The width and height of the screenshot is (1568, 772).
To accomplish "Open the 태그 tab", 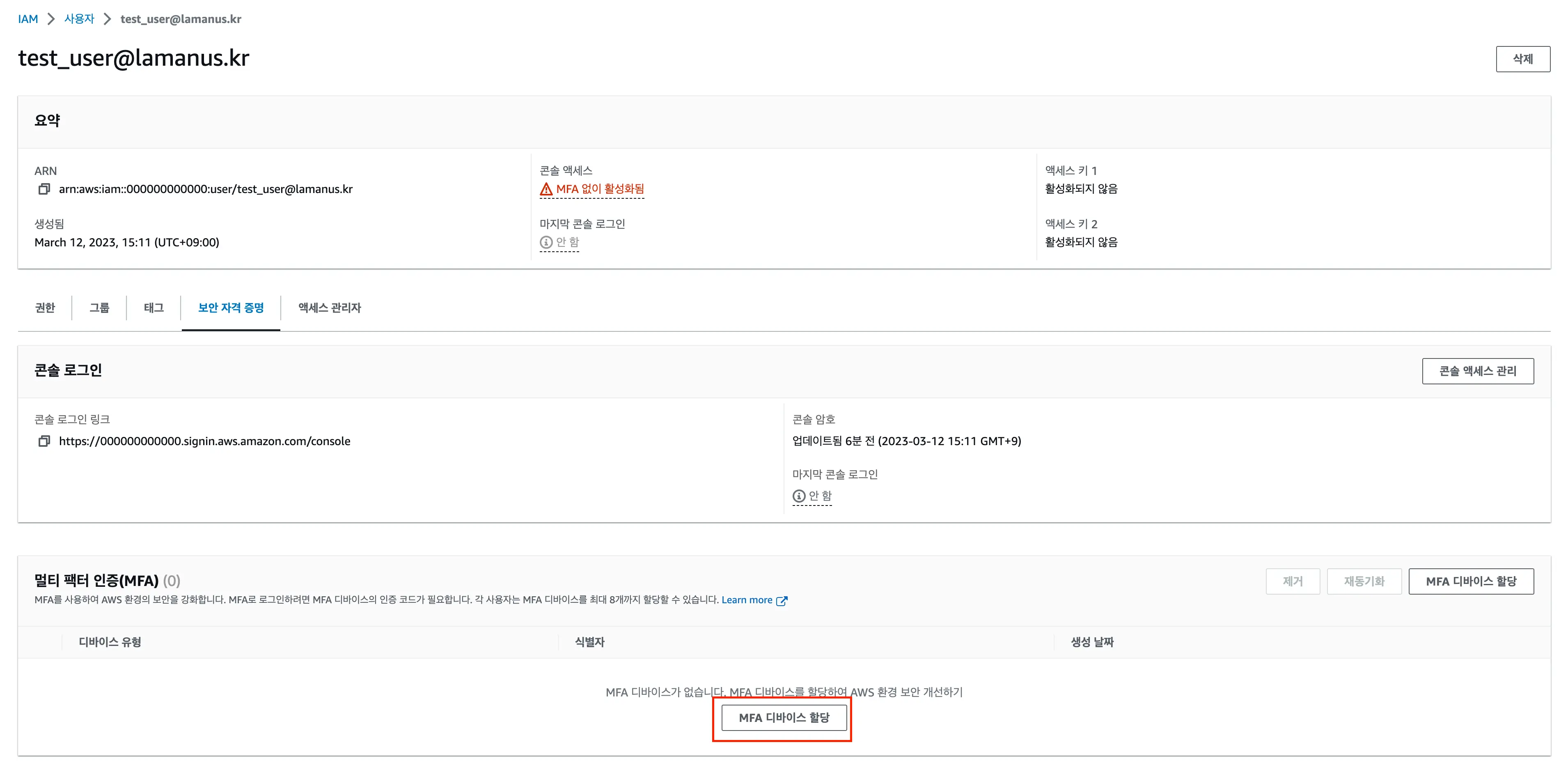I will point(154,308).
